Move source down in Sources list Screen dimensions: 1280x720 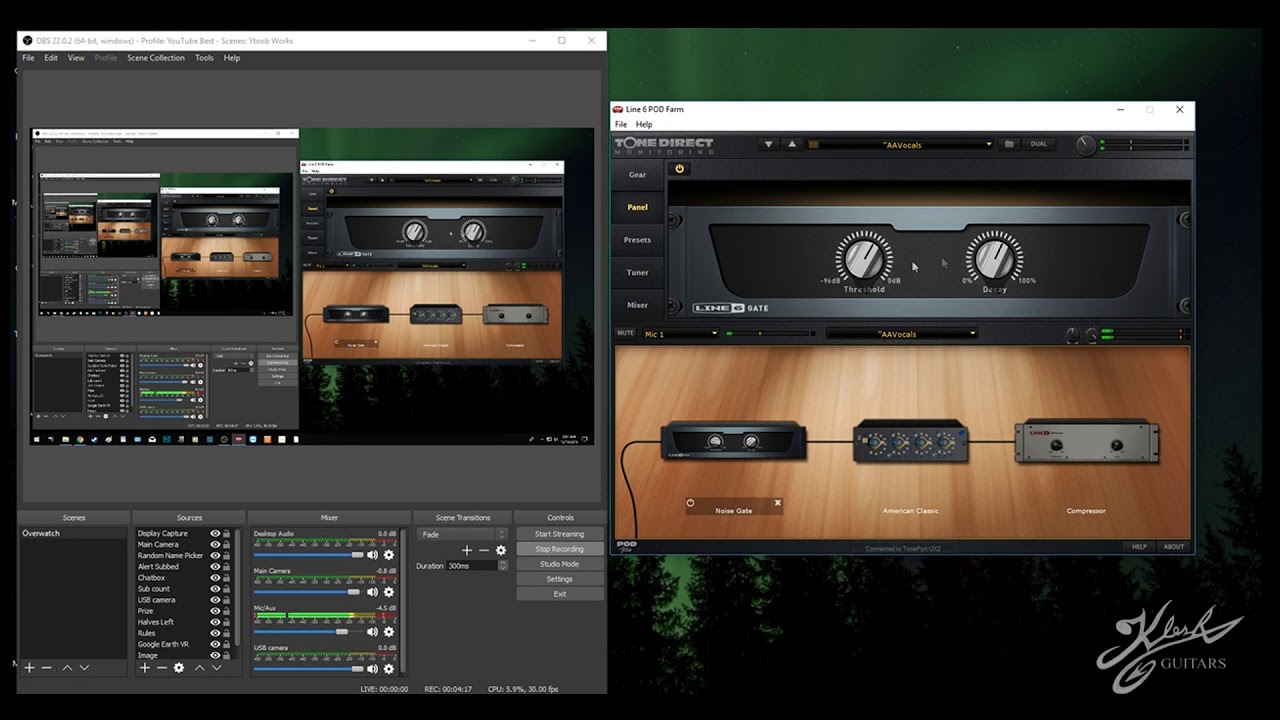216,667
